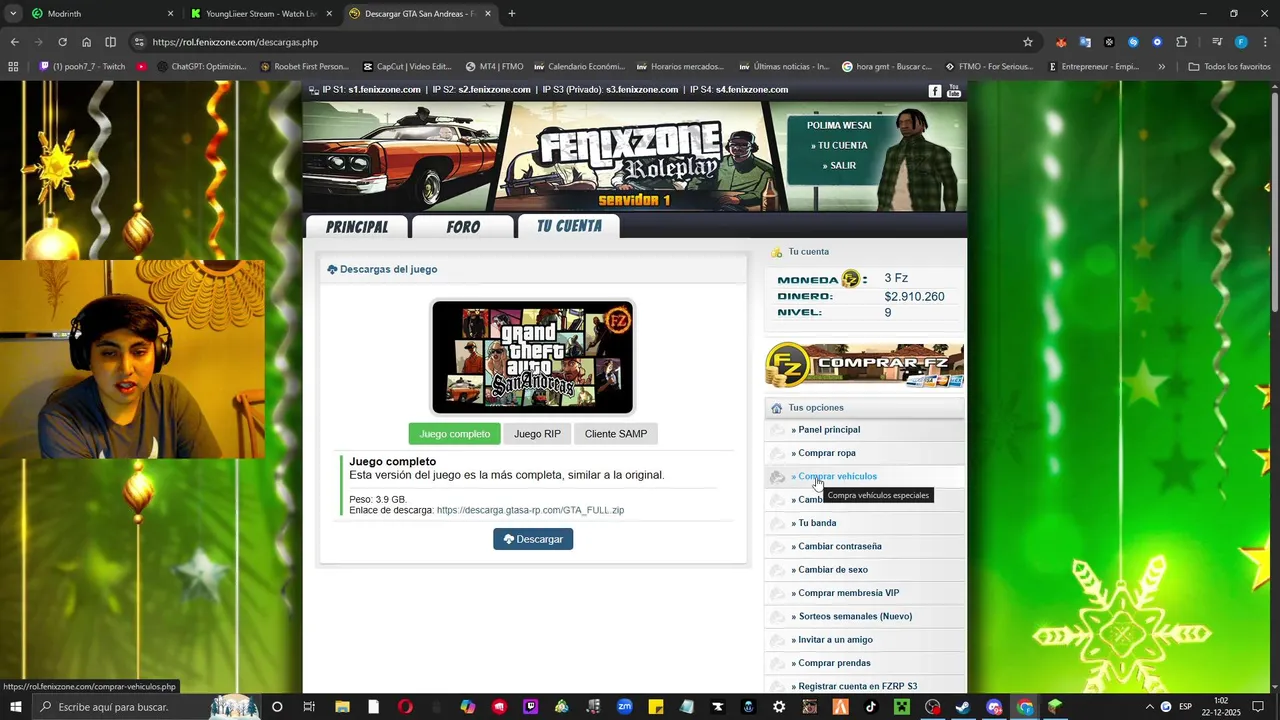The image size is (1280, 720).
Task: Reload the page
Action: [x=62, y=42]
